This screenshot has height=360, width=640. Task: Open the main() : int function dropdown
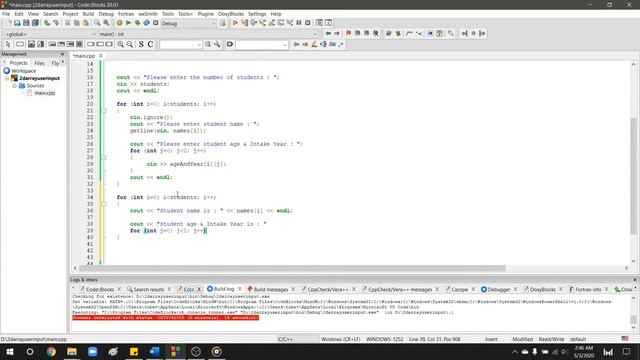click(x=208, y=34)
